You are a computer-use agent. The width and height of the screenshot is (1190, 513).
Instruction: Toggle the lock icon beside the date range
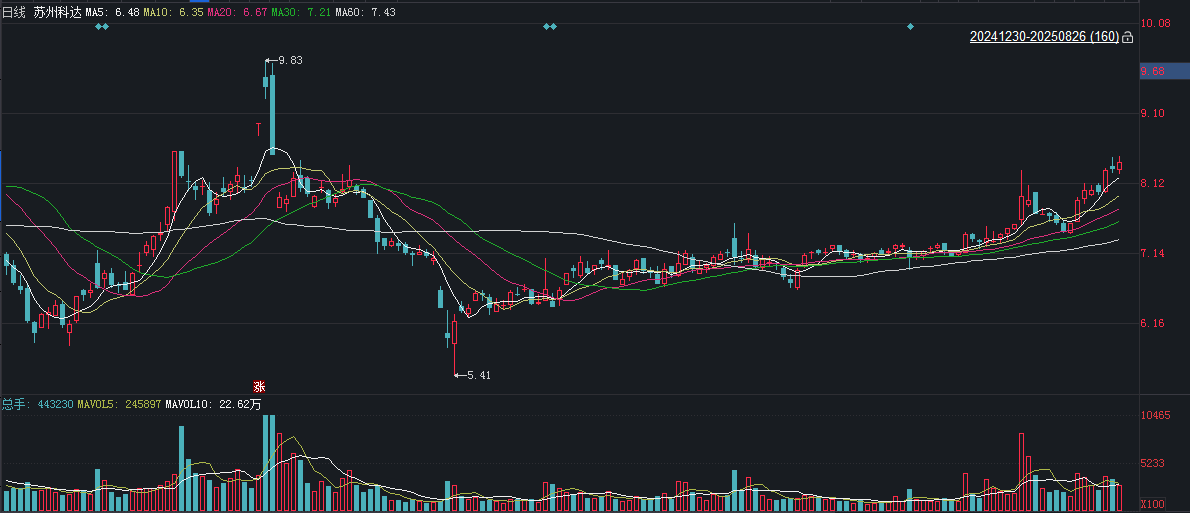(x=1128, y=37)
